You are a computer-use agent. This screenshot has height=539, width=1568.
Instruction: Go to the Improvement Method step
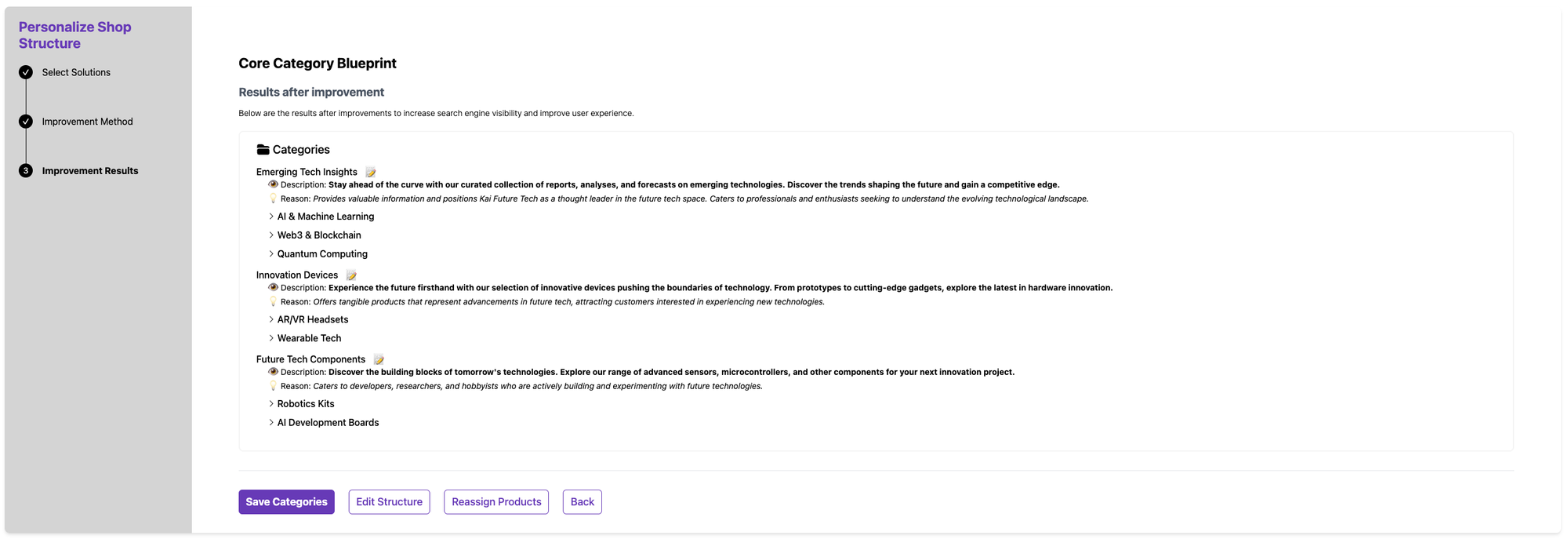tap(87, 122)
